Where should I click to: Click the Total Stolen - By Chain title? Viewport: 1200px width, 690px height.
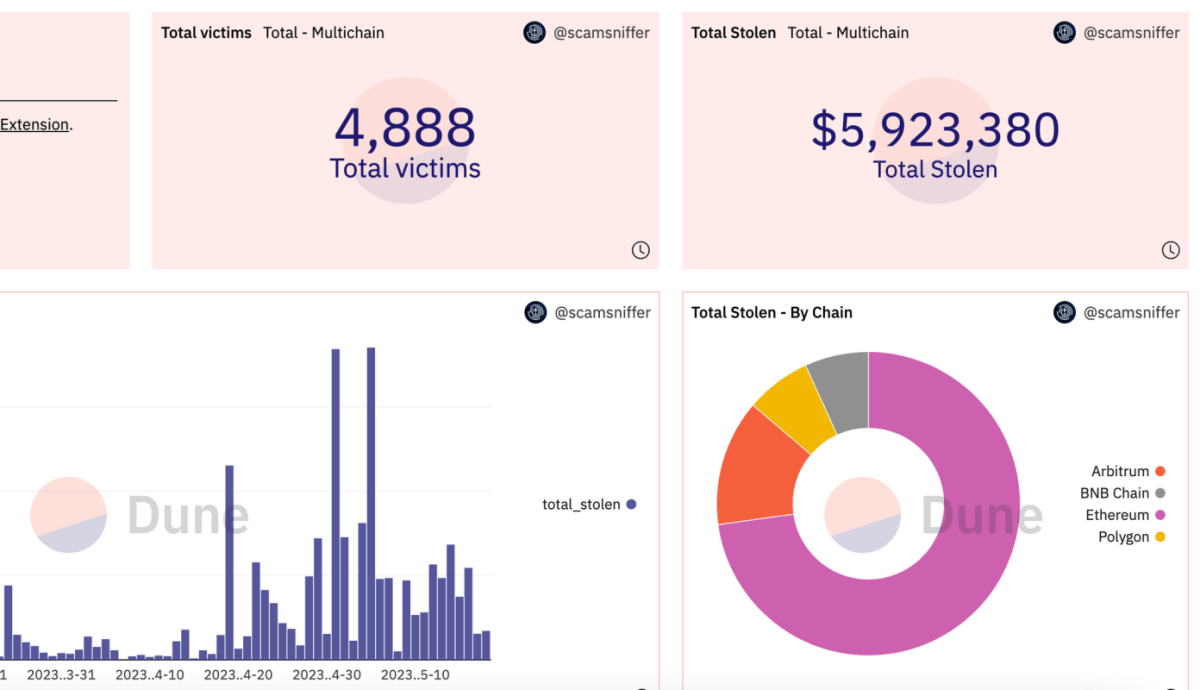(x=772, y=312)
